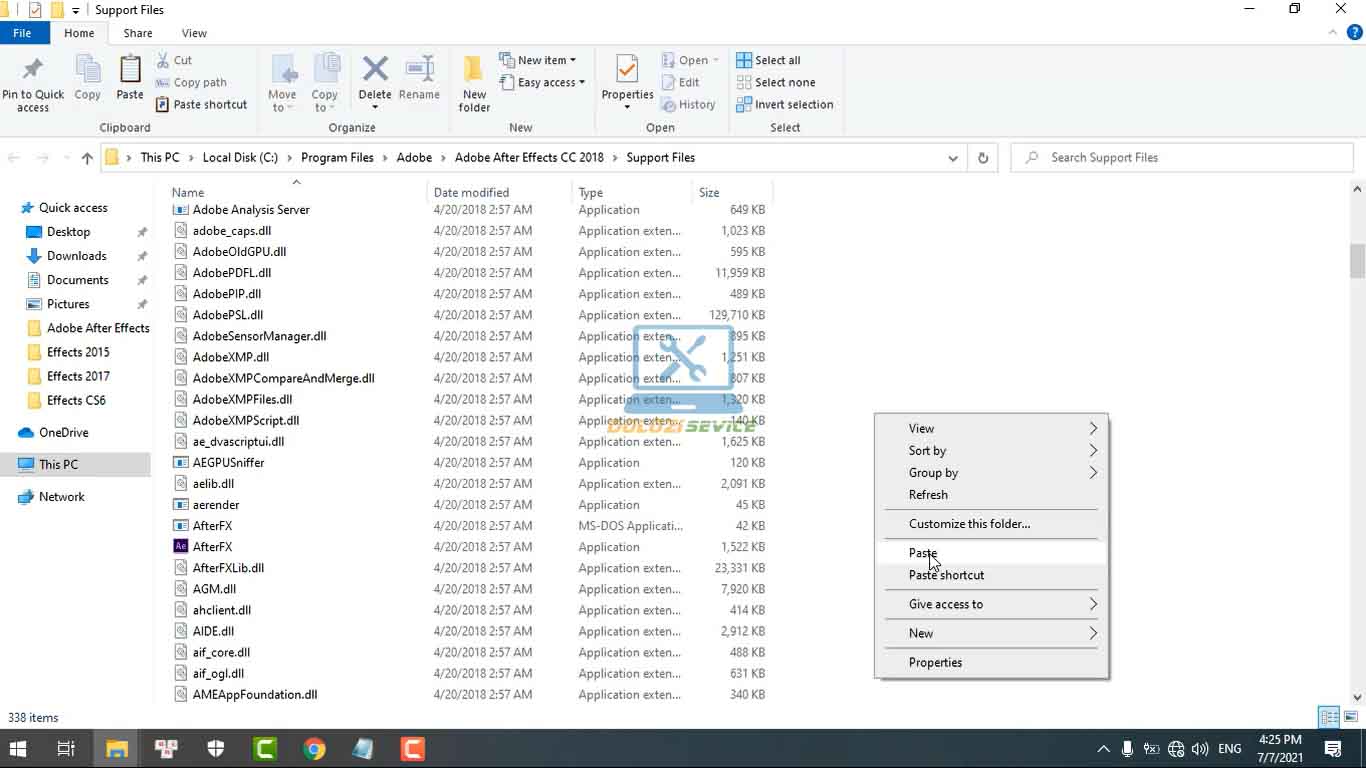Launch Google Chrome from the taskbar

[314, 748]
